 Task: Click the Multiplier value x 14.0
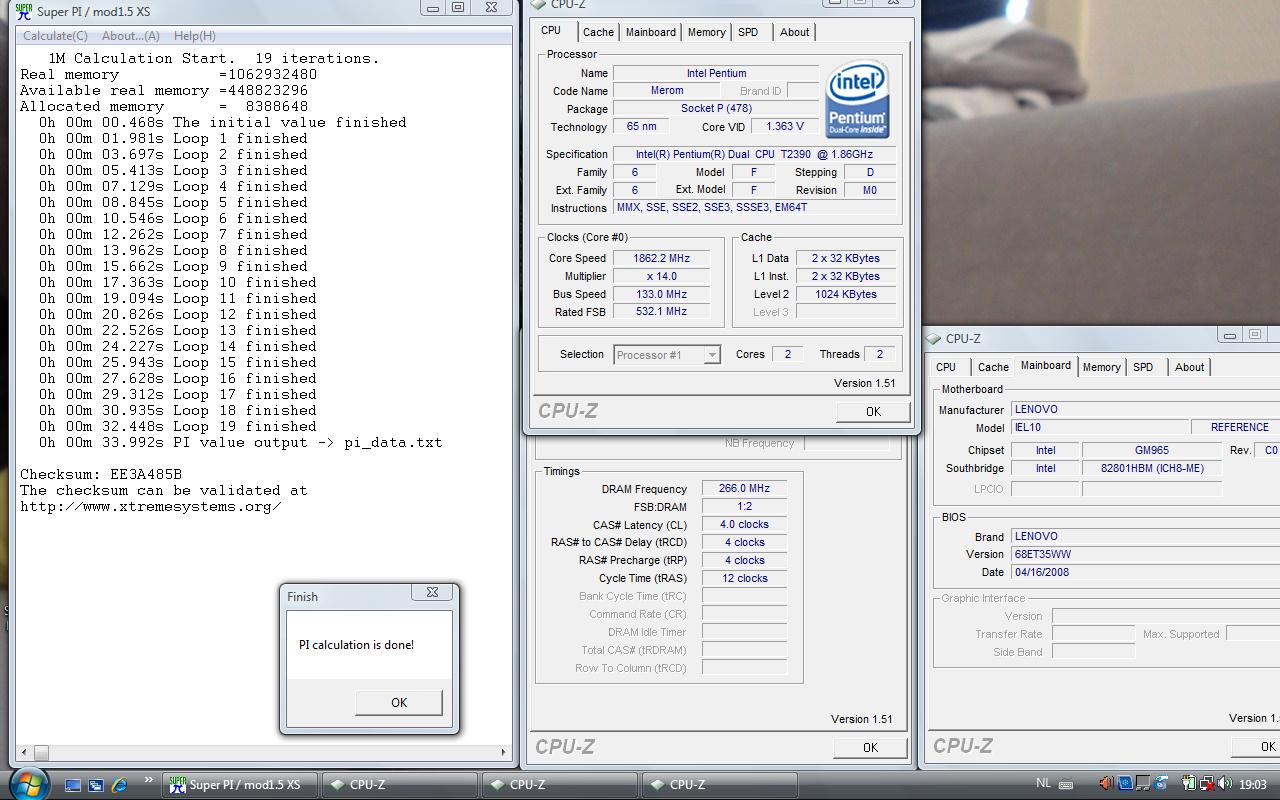pyautogui.click(x=661, y=276)
